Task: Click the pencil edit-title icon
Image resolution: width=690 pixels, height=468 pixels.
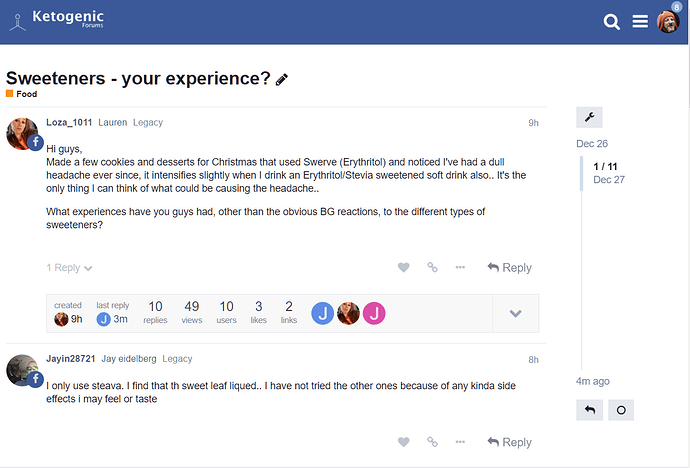Action: [x=282, y=79]
